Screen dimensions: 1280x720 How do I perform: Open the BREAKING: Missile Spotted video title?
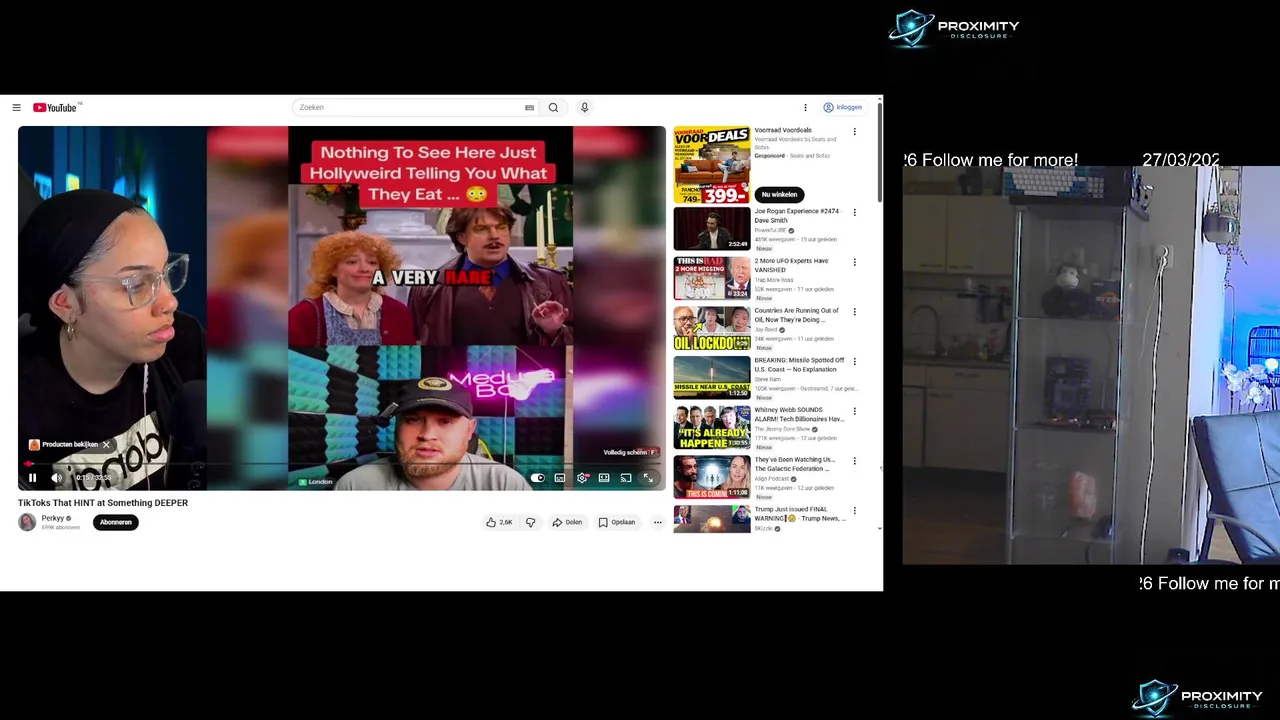pyautogui.click(x=799, y=365)
